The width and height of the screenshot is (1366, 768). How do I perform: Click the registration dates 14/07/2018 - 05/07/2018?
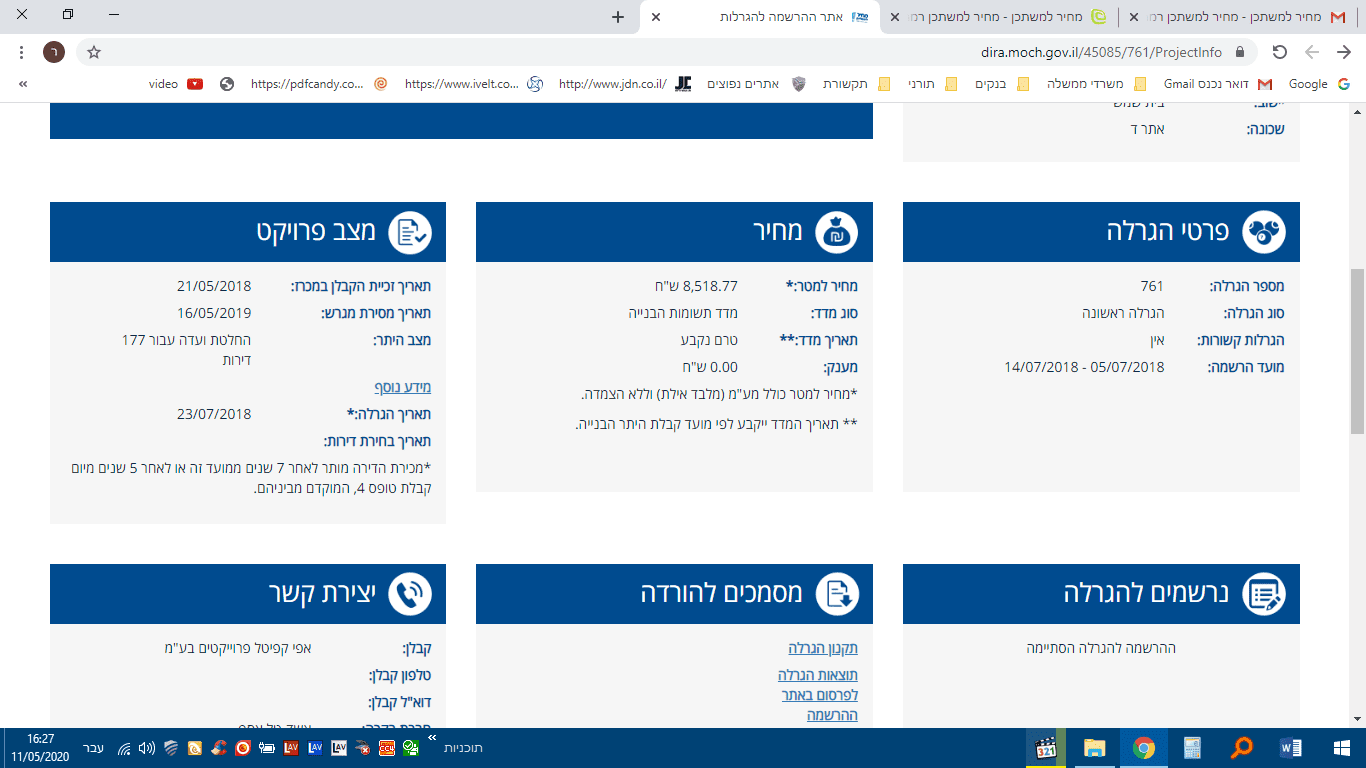1084,367
